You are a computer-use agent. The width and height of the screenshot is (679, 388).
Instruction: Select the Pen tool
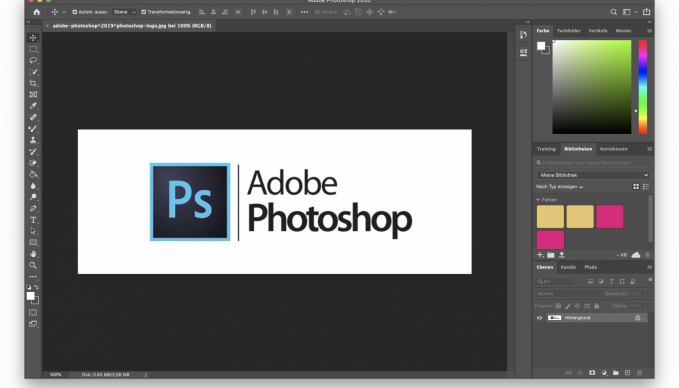click(33, 208)
